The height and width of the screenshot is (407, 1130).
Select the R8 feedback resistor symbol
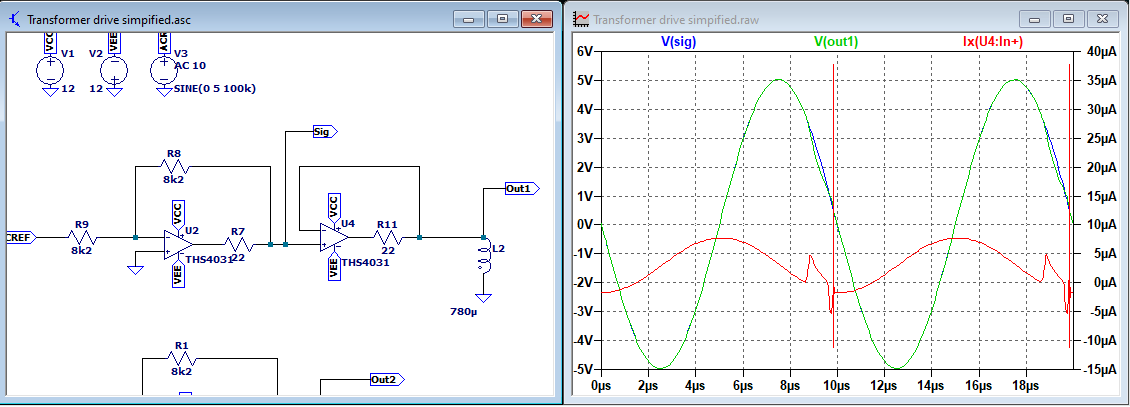click(x=174, y=167)
